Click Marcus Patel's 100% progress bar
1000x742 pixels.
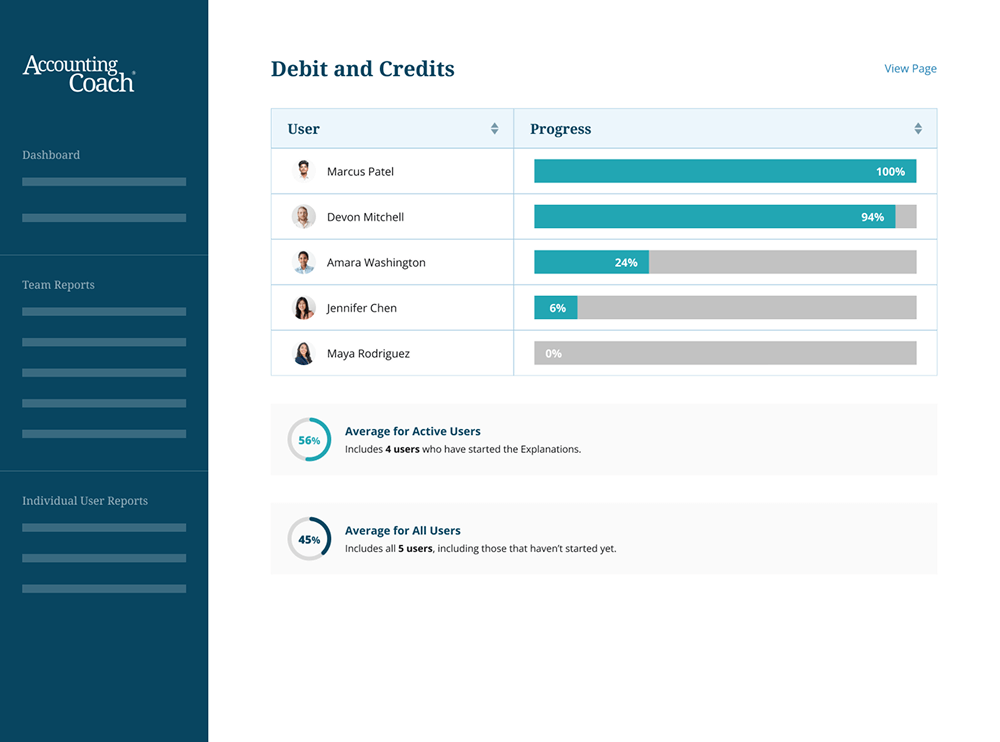[x=725, y=170]
